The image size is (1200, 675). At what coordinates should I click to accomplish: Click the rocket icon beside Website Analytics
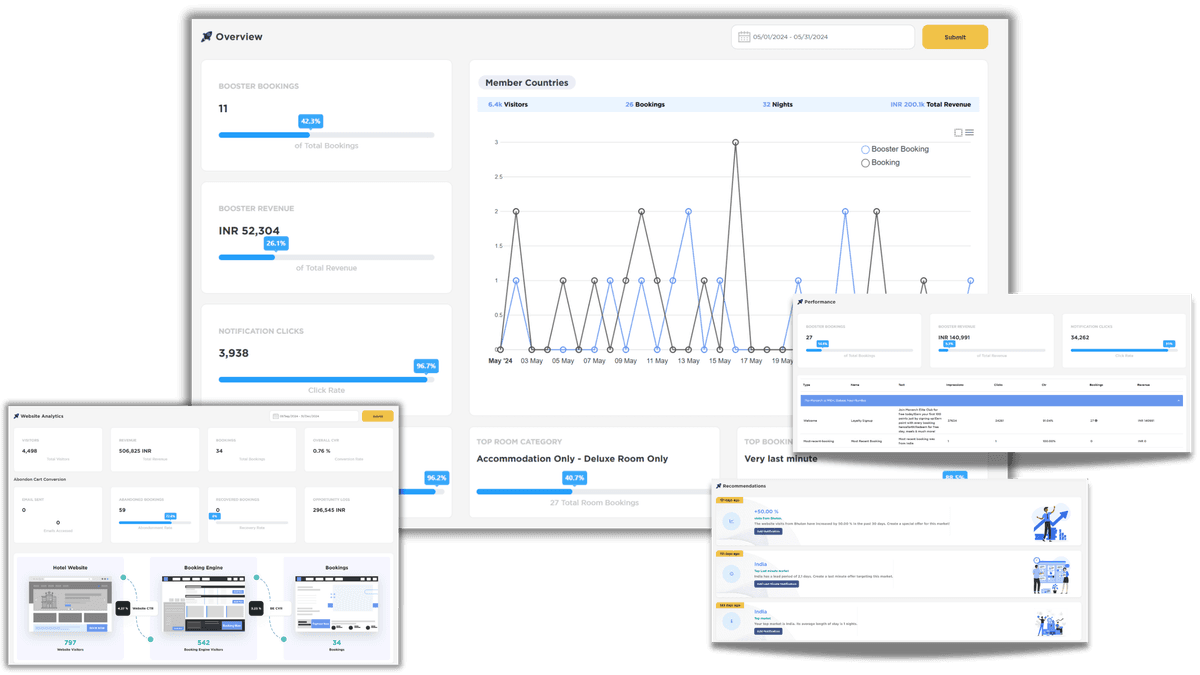click(16, 415)
